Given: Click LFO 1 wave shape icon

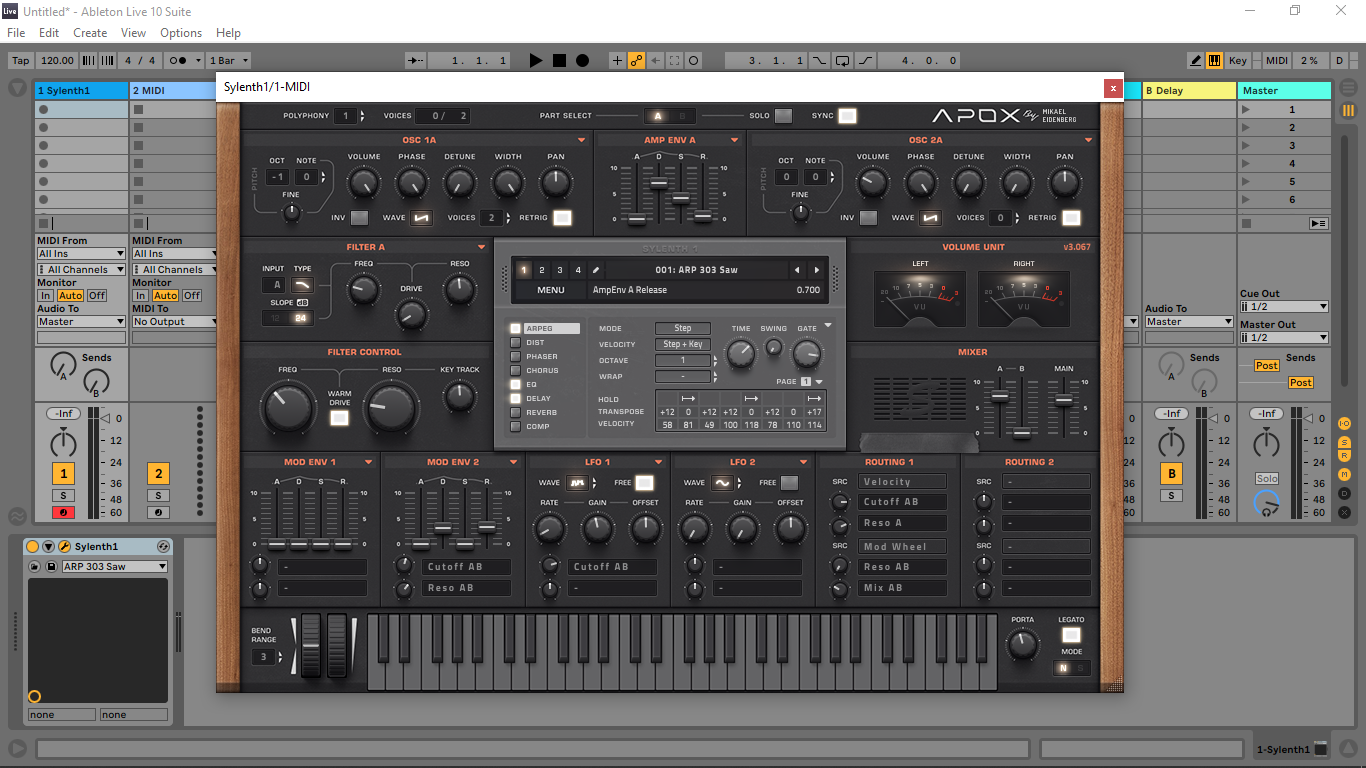Looking at the screenshot, I should click(577, 483).
